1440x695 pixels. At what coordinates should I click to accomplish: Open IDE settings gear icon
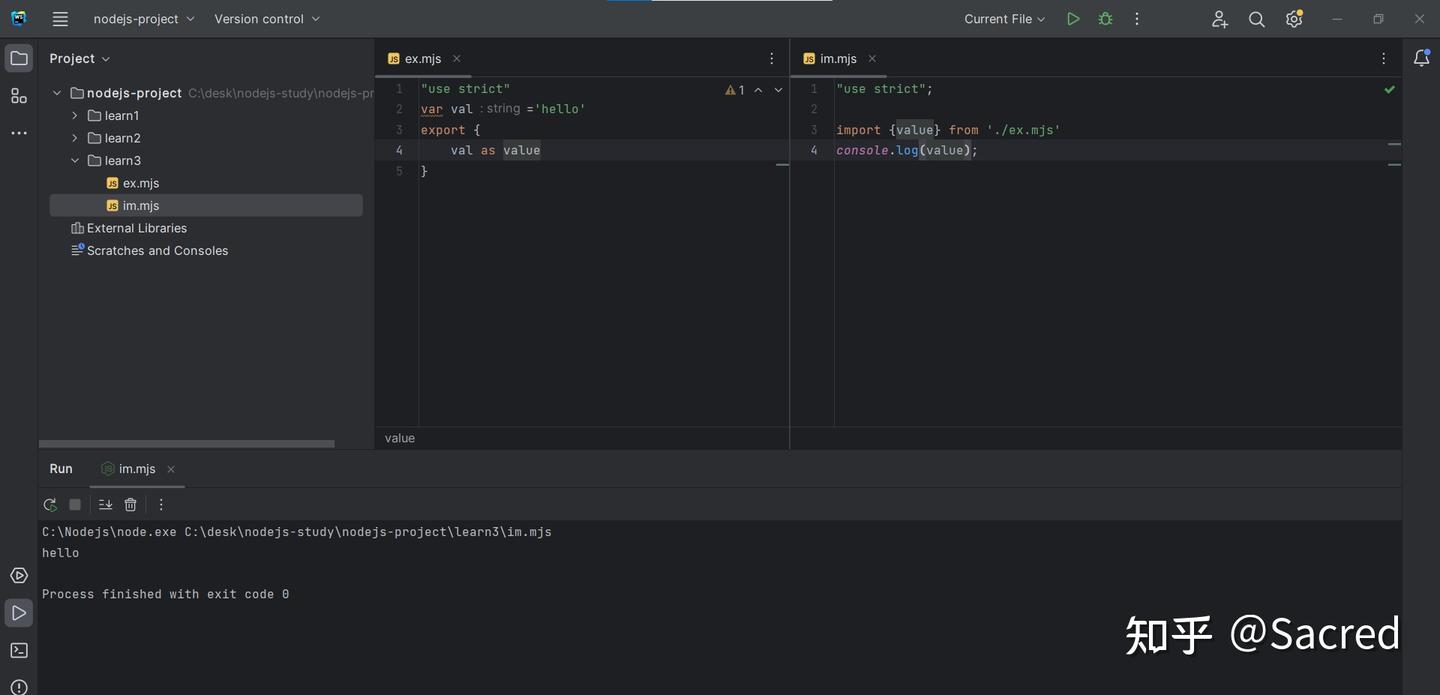click(1294, 19)
